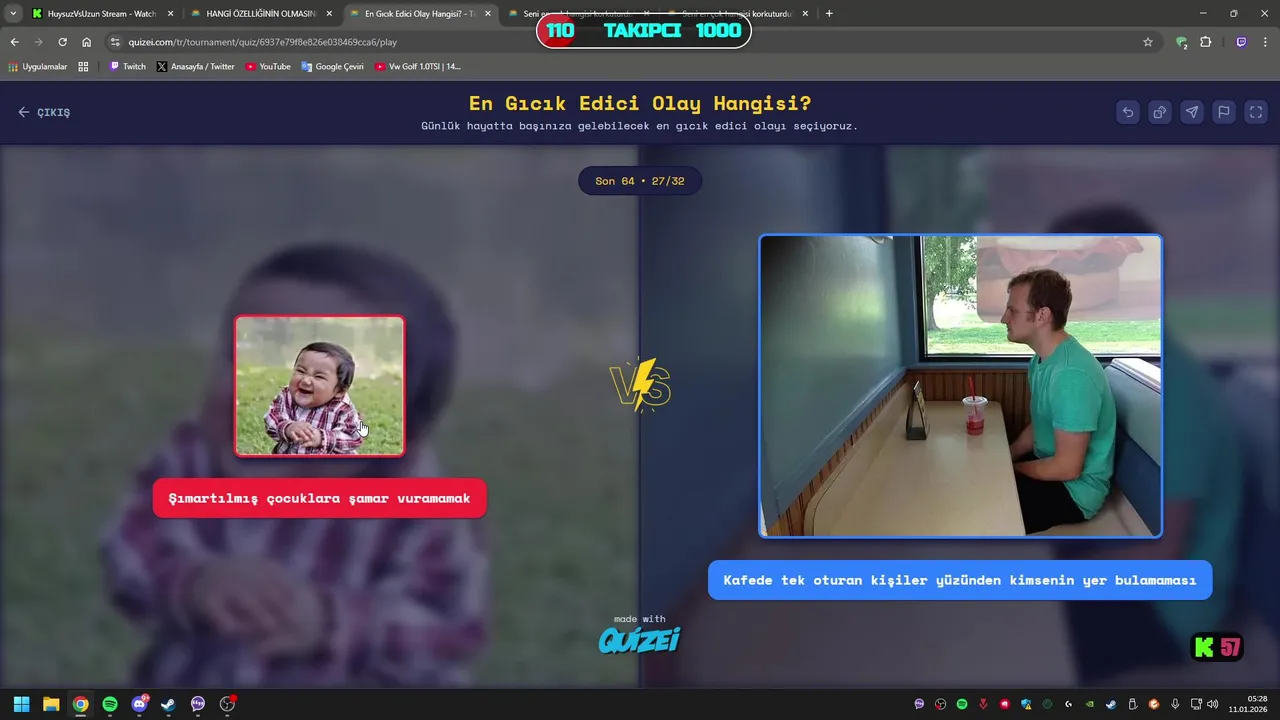Open Steam from the taskbar

point(168,704)
